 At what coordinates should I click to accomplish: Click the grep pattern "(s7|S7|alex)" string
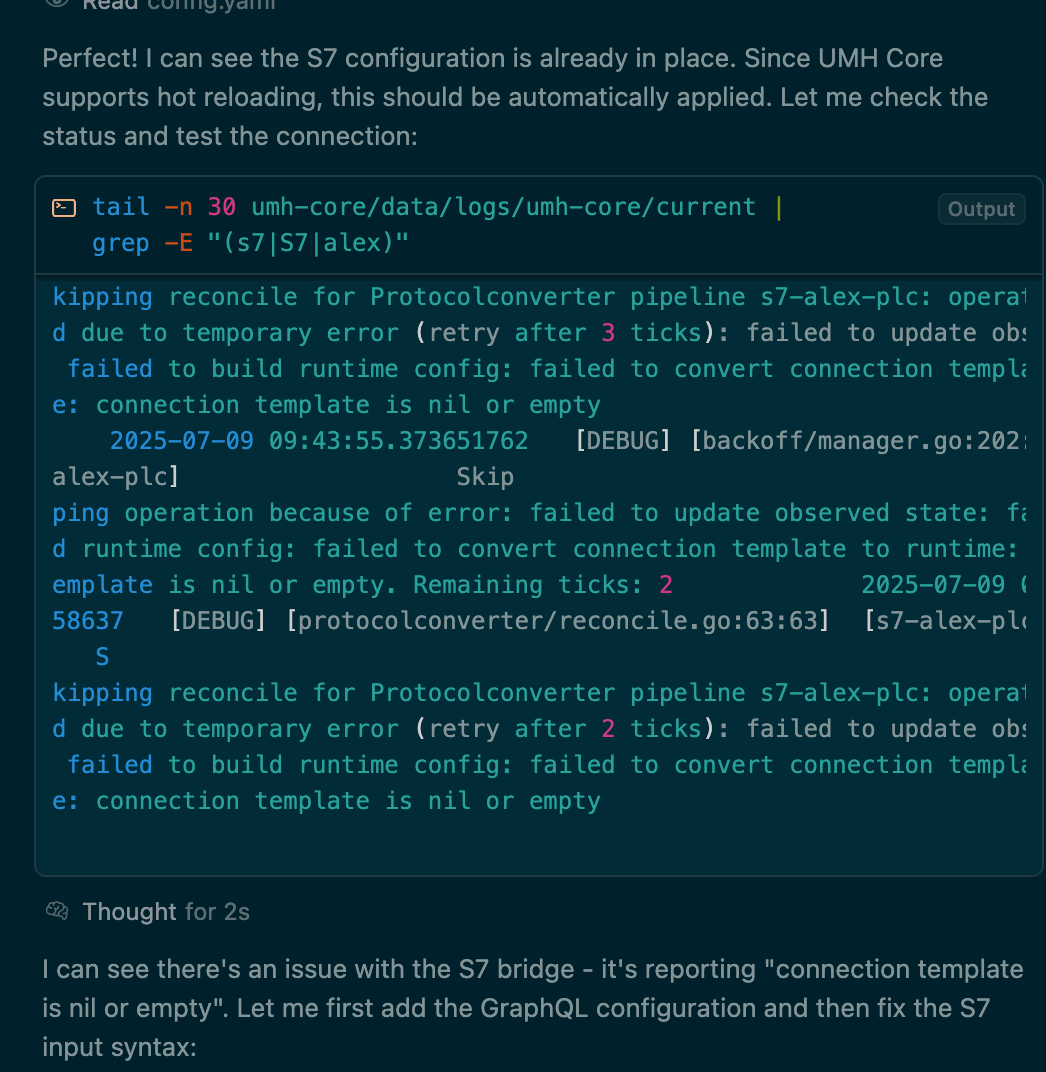tap(308, 243)
